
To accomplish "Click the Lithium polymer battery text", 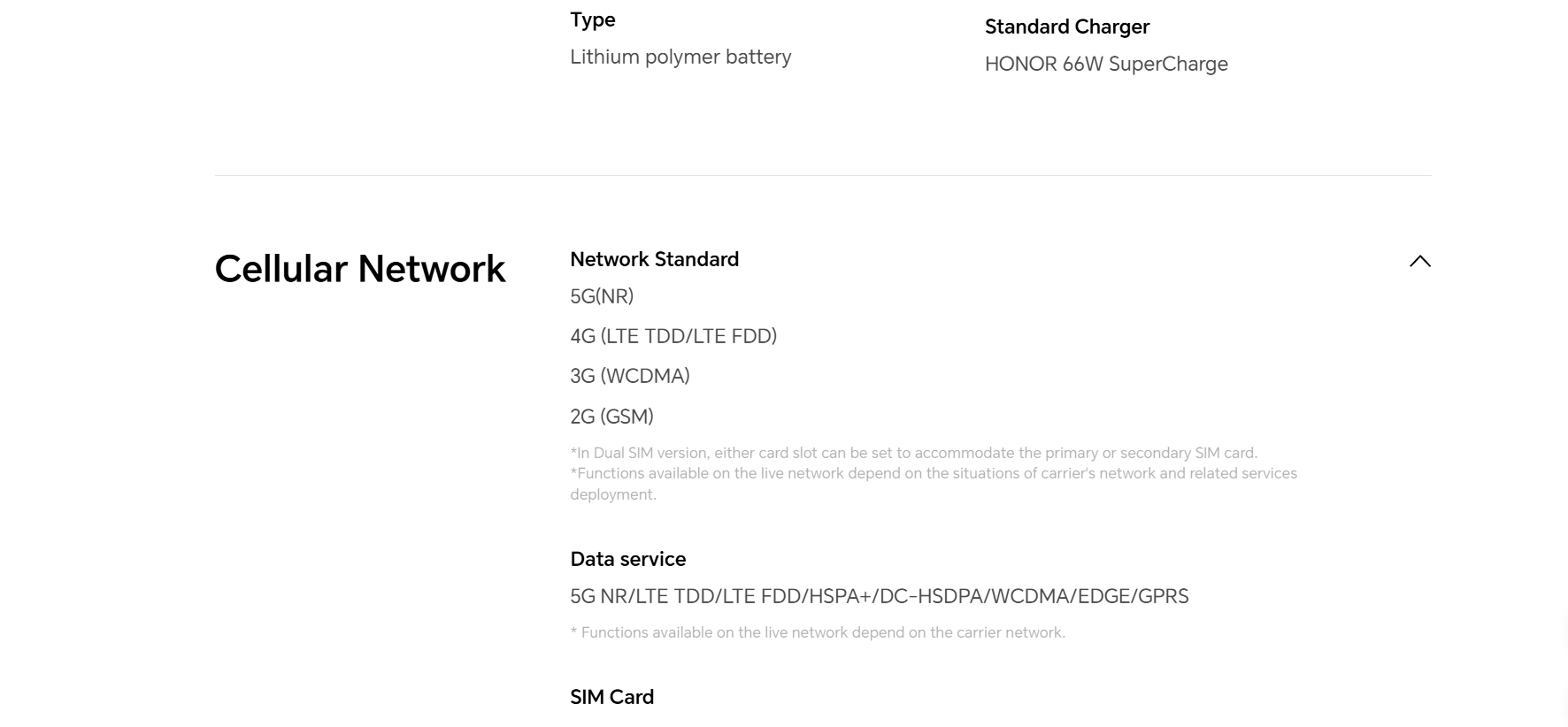I will coord(680,57).
